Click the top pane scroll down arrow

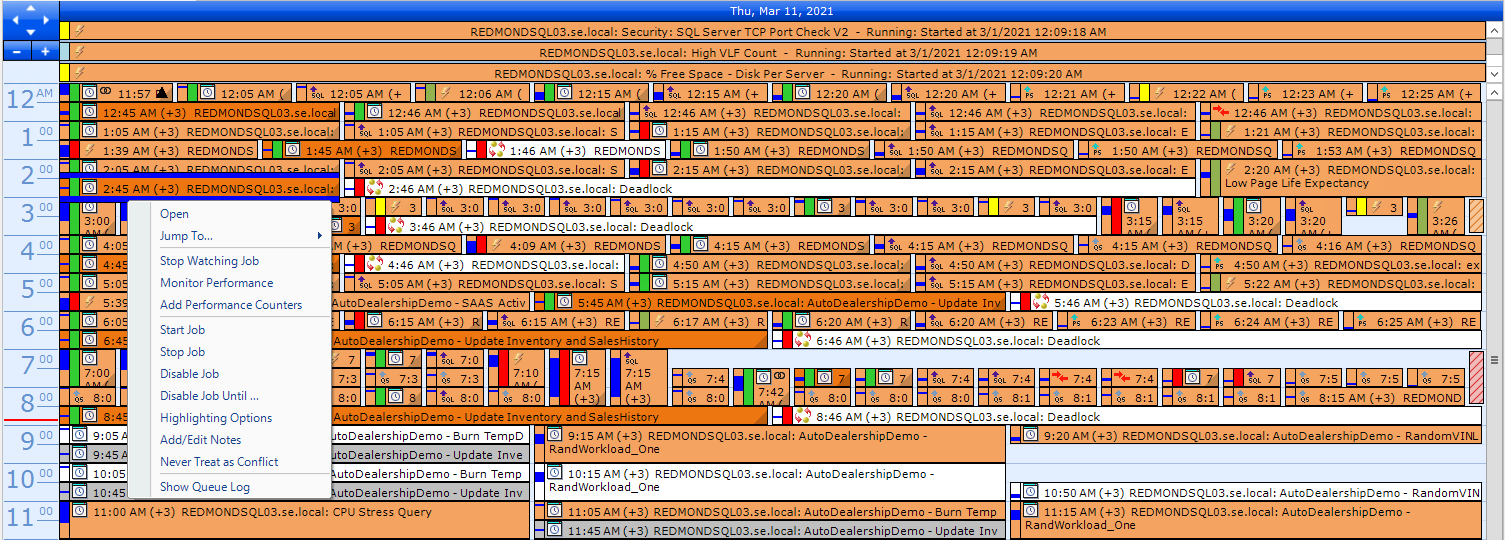click(1495, 75)
